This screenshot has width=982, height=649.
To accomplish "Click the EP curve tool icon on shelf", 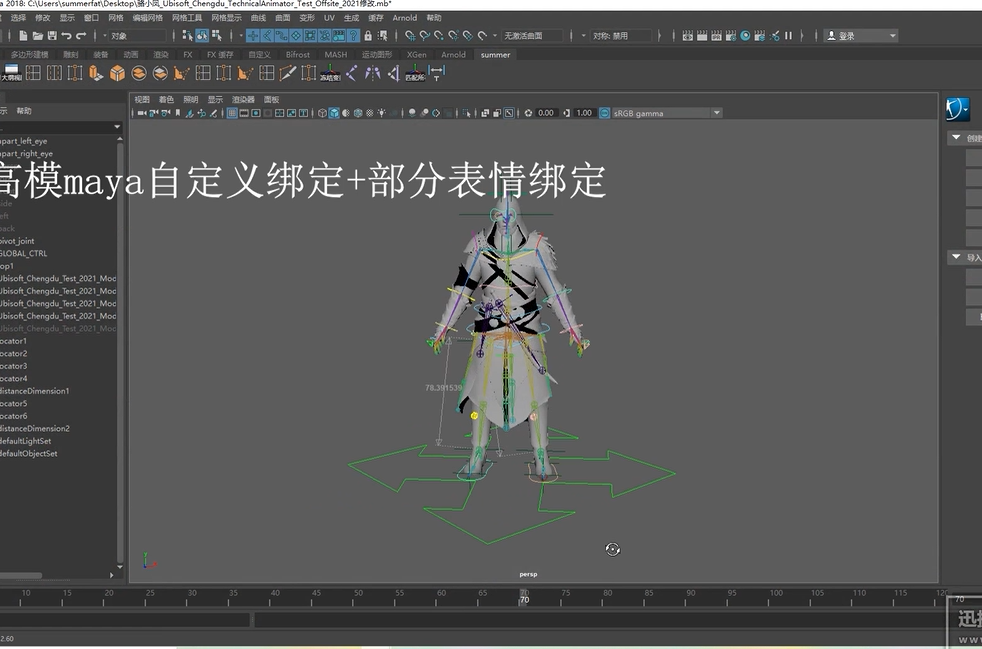I will [288, 72].
